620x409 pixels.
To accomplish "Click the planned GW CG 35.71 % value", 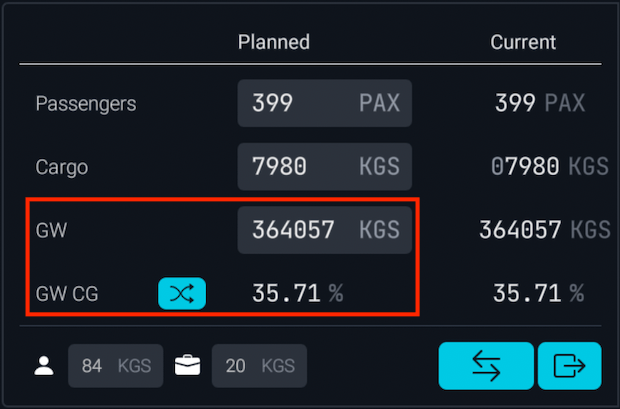I will click(x=297, y=293).
